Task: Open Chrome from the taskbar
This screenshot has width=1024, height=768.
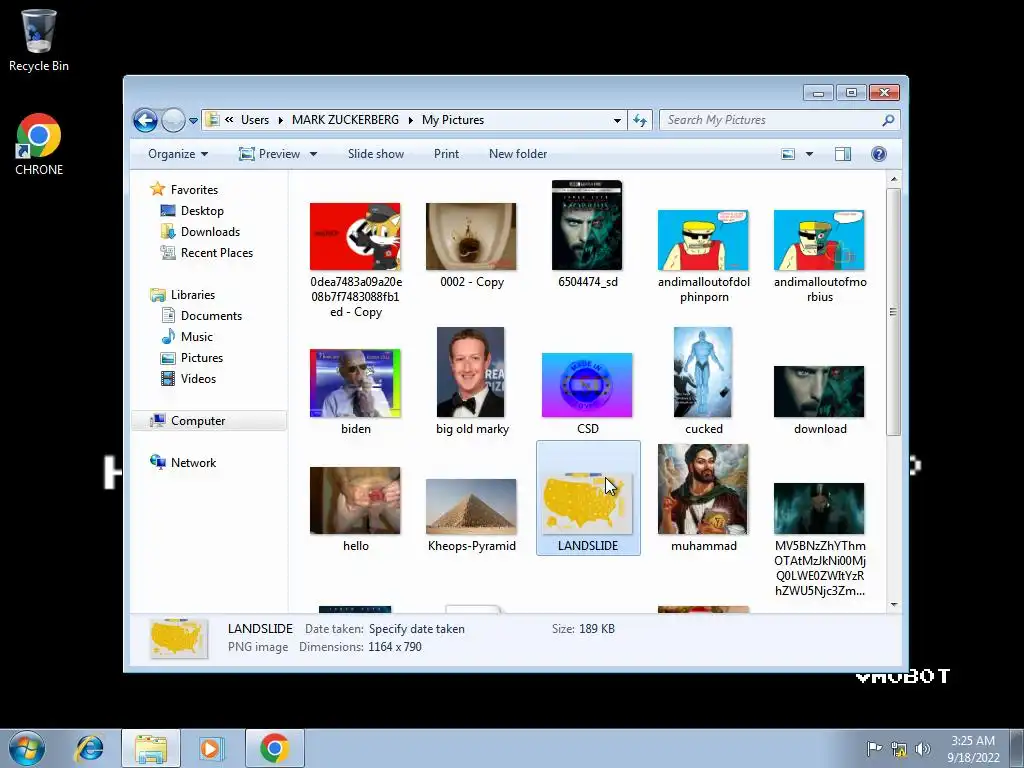Action: 275,749
